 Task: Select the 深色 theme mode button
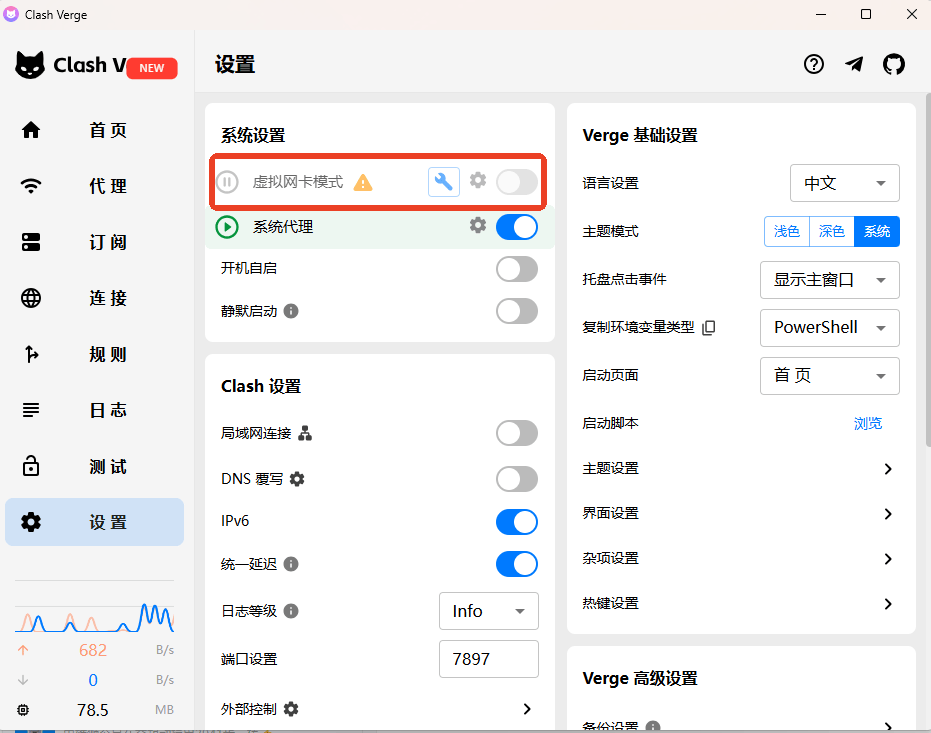[831, 231]
